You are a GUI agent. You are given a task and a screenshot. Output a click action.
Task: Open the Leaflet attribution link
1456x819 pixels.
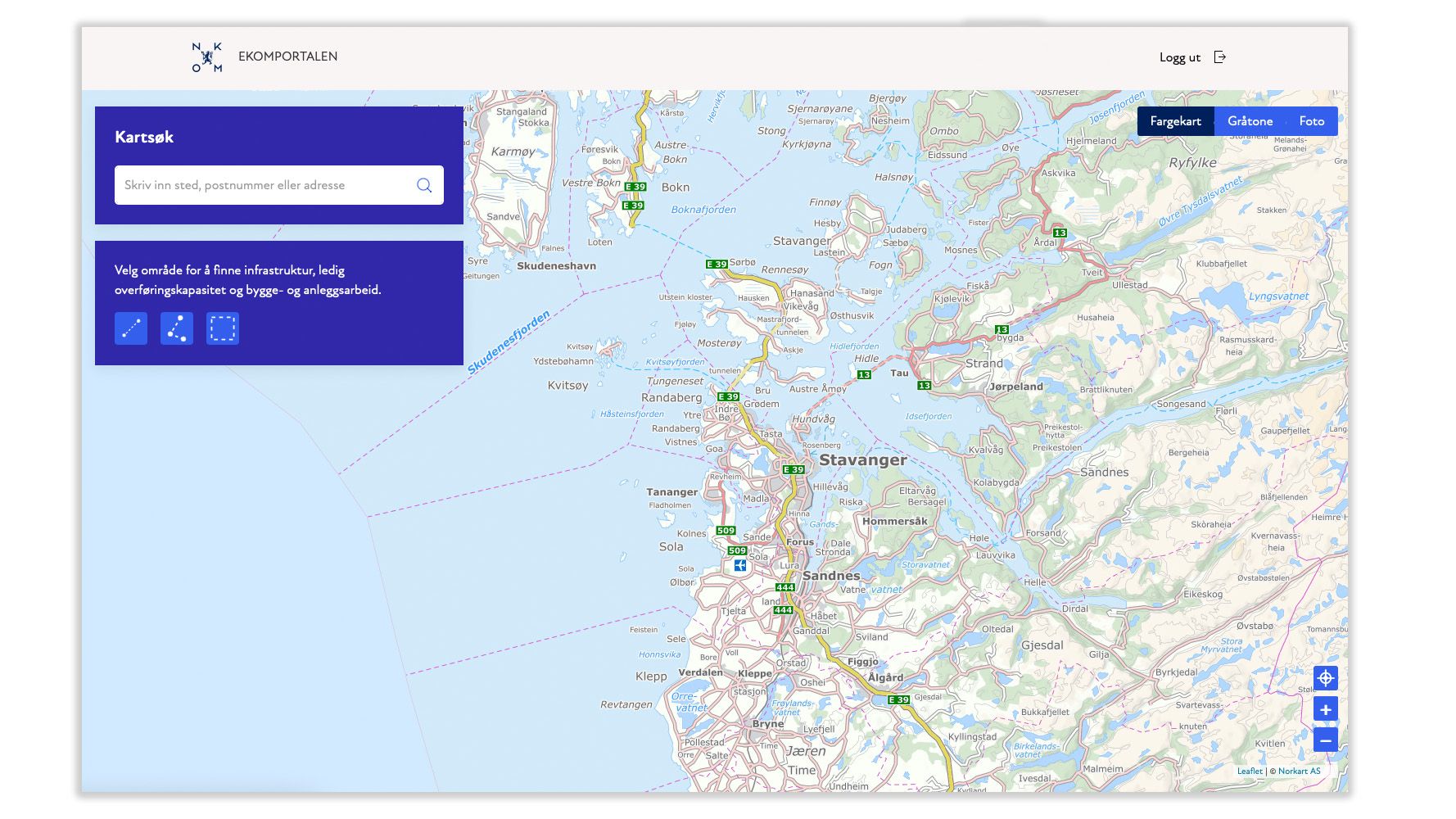1250,771
